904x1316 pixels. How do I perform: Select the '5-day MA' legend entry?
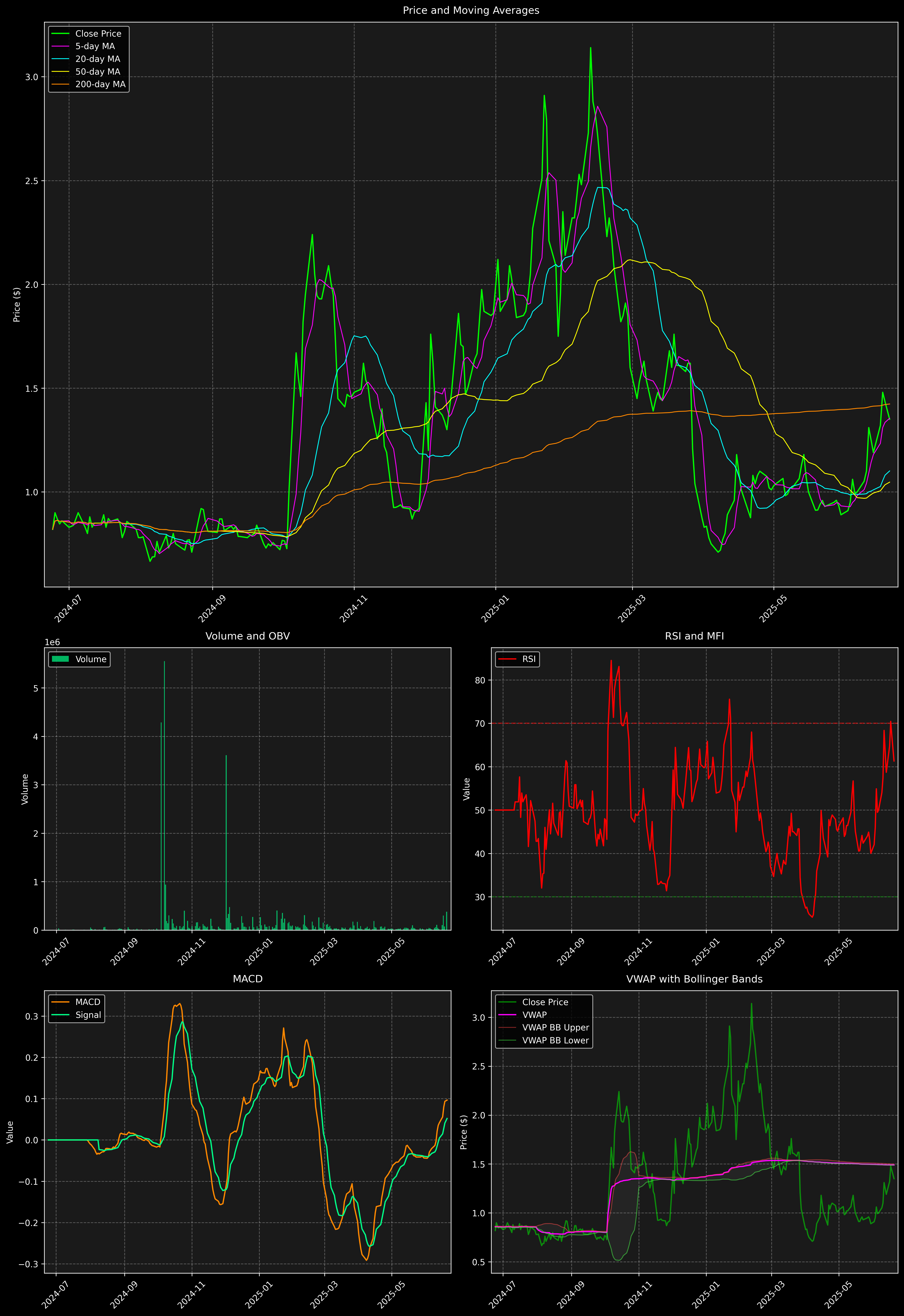click(x=95, y=47)
